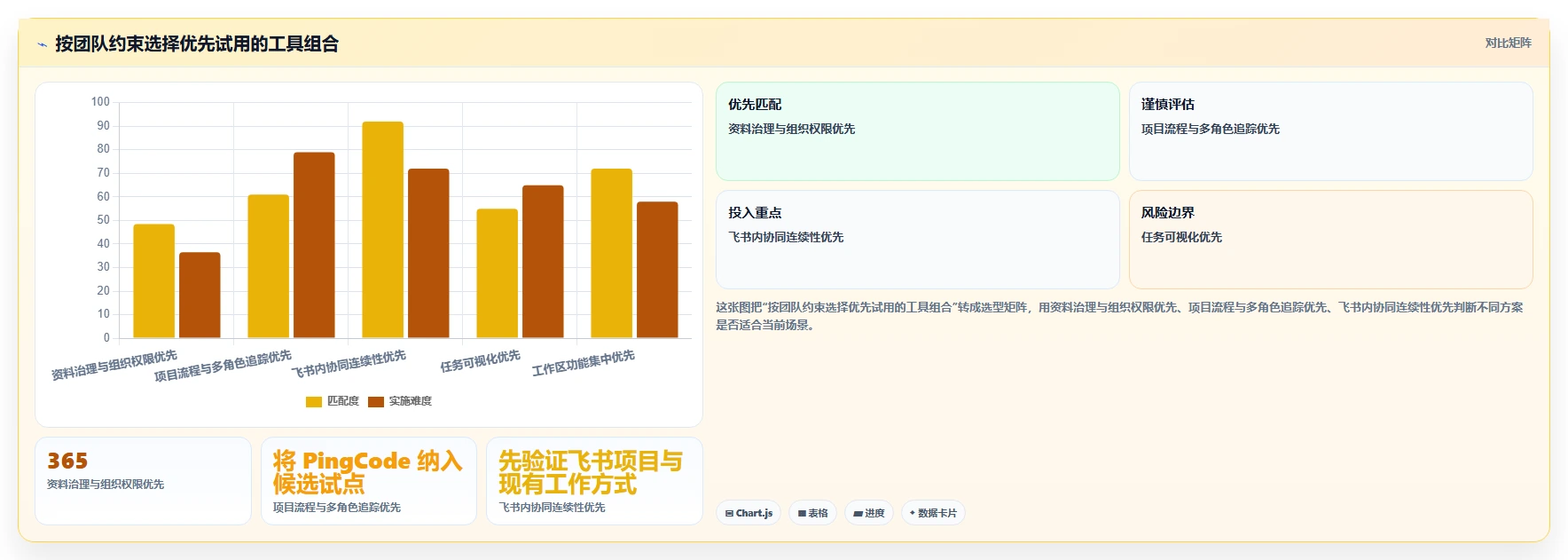Viewport: 1568px width, 560px height.
Task: Click 飞书内协同连续性优先 text in 投入重点 card
Action: point(786,237)
